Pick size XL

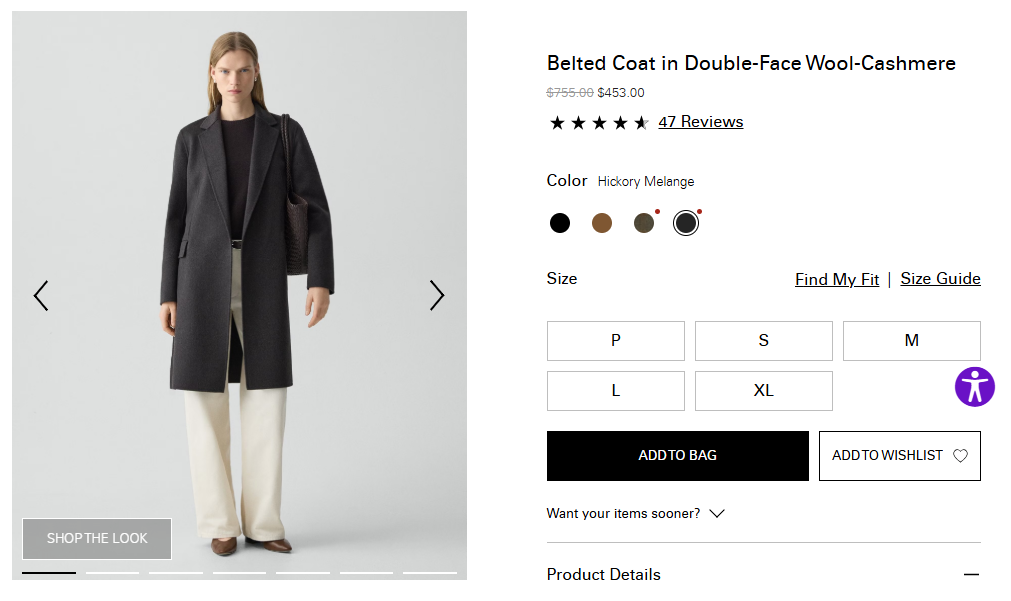[x=763, y=391]
